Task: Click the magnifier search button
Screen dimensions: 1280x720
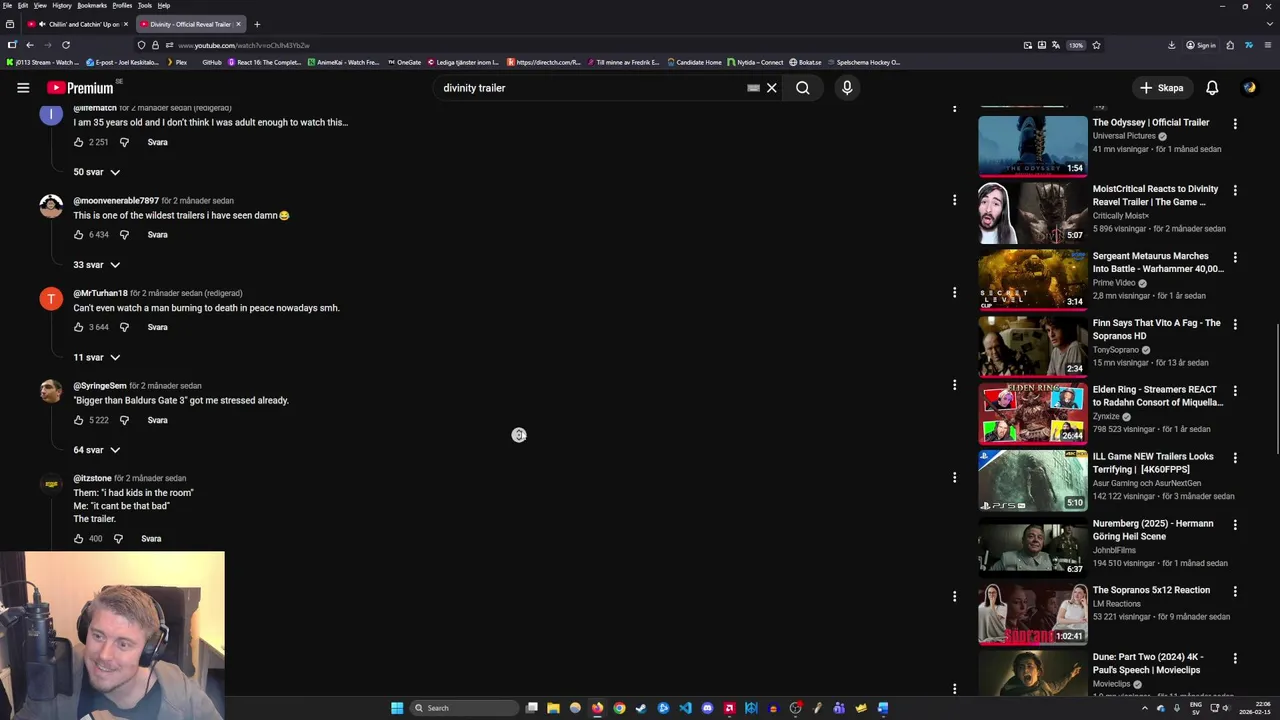Action: coord(803,88)
